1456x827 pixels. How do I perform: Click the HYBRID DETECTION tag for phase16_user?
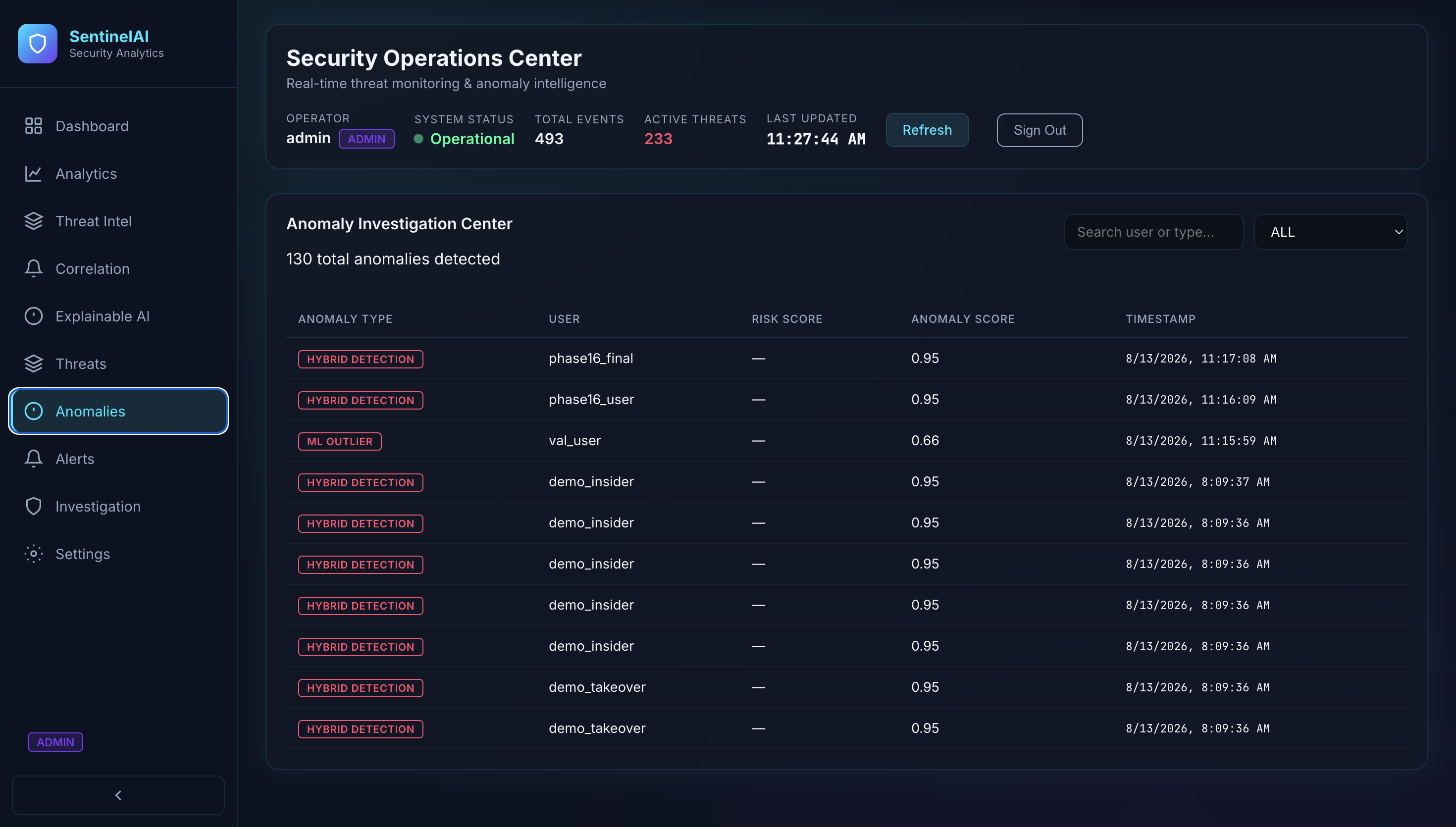[361, 400]
